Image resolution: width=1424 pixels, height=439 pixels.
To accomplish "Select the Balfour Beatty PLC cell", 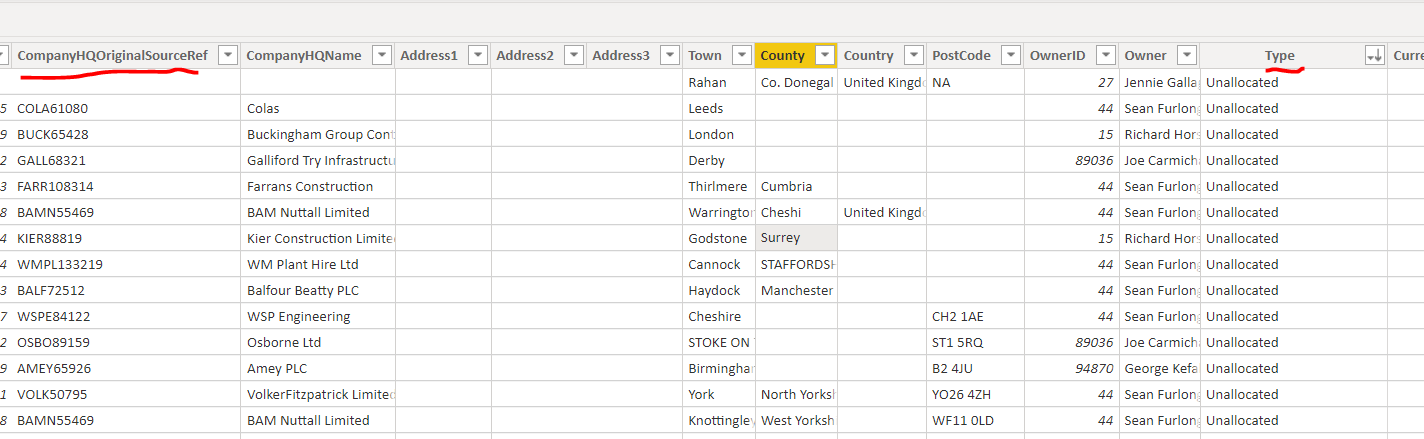I will [318, 290].
